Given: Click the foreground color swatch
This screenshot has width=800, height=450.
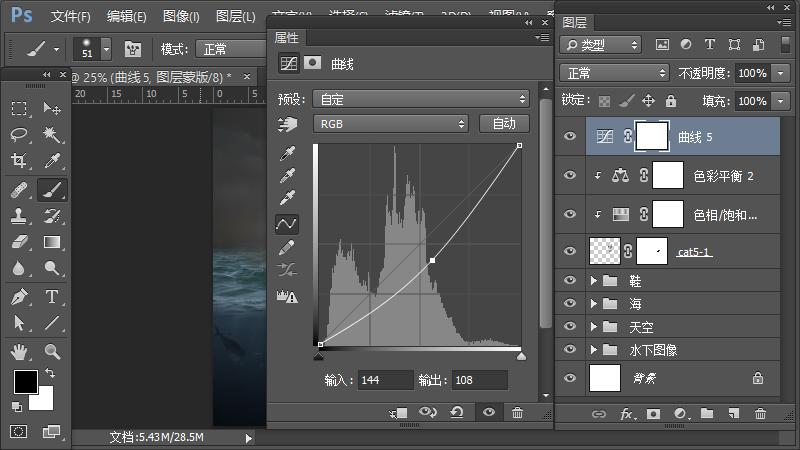Looking at the screenshot, I should point(25,382).
